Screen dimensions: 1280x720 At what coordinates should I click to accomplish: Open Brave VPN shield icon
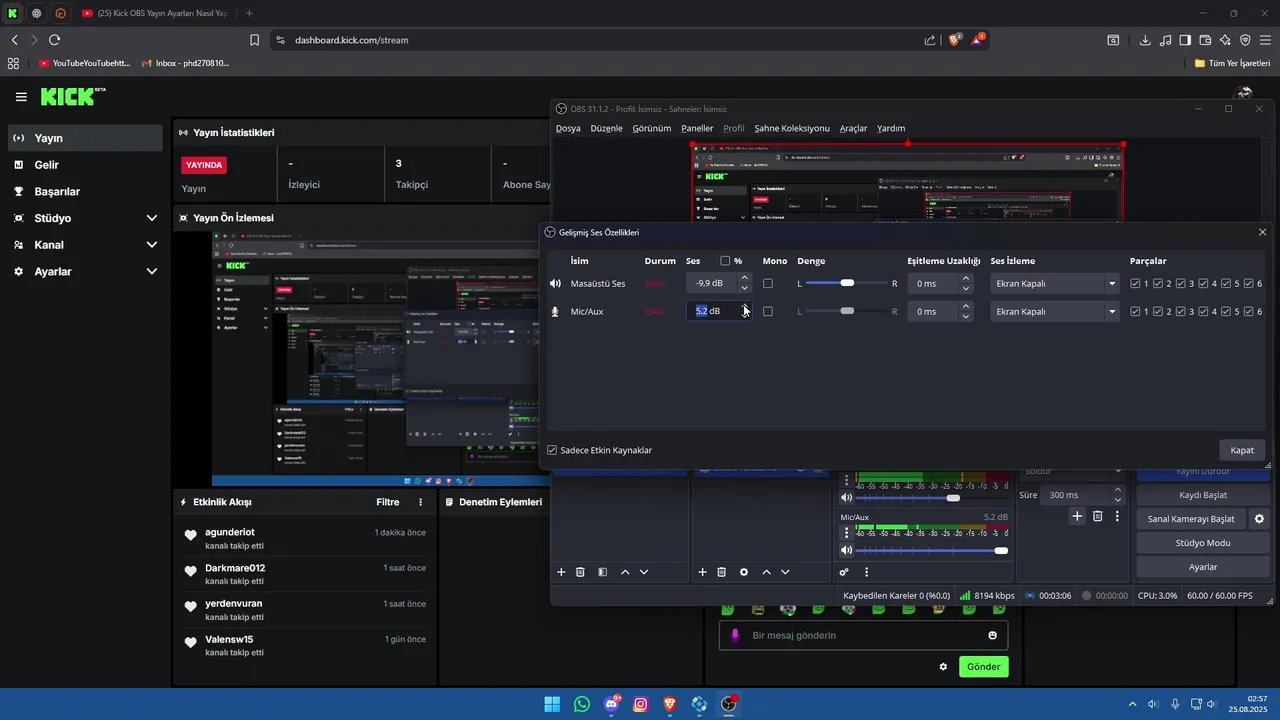pos(1245,40)
